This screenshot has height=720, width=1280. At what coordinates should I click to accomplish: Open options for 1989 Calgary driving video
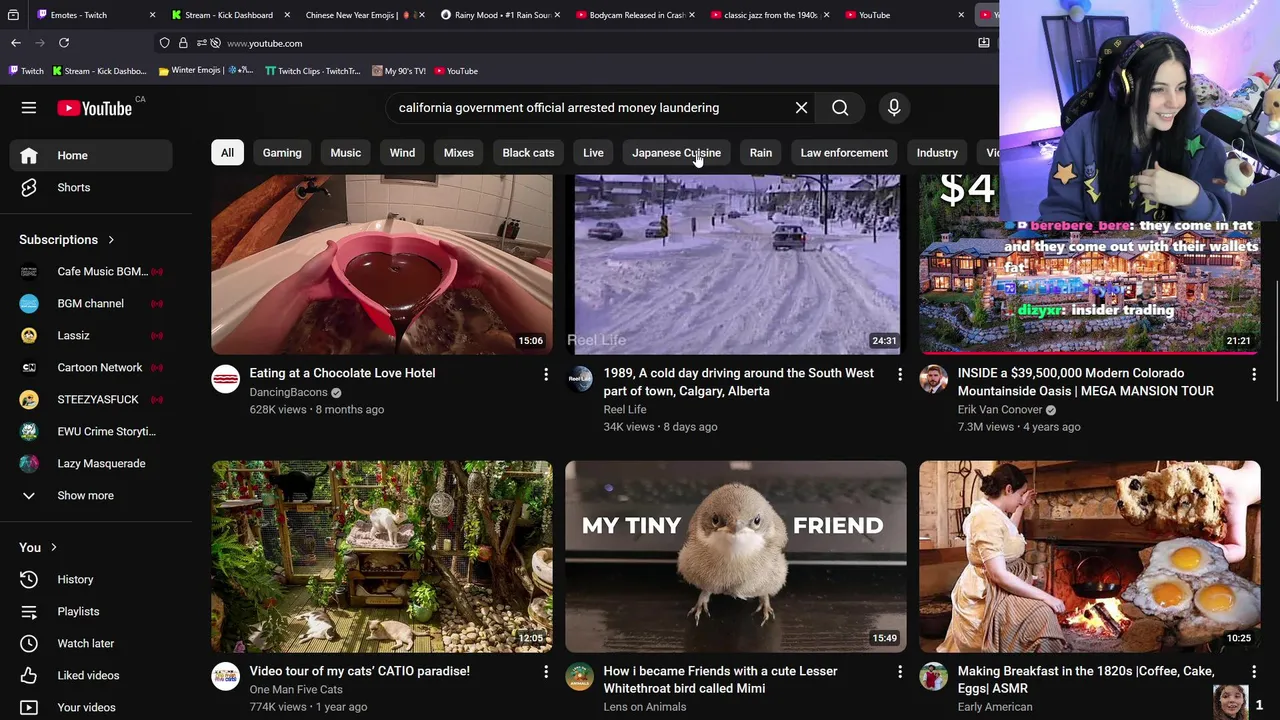[x=900, y=374]
